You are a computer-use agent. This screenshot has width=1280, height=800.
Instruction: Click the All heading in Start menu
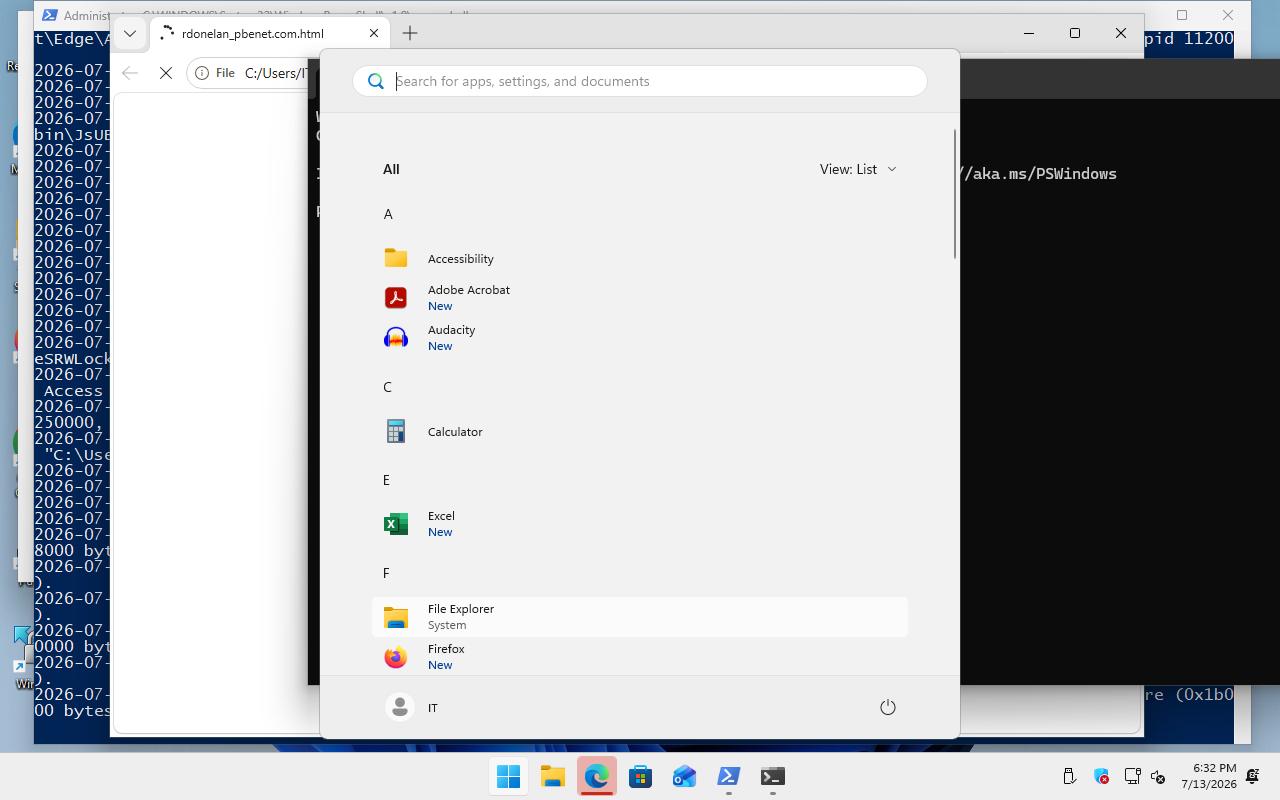(391, 169)
